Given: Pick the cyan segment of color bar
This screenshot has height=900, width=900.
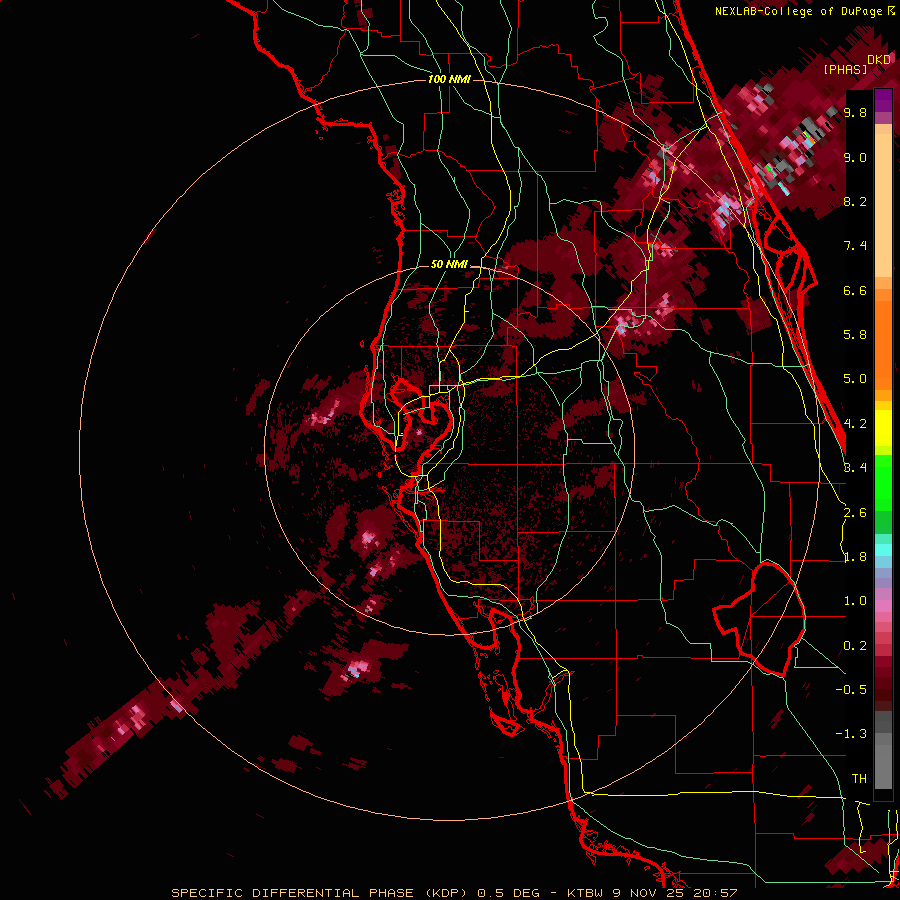Looking at the screenshot, I should (x=883, y=550).
